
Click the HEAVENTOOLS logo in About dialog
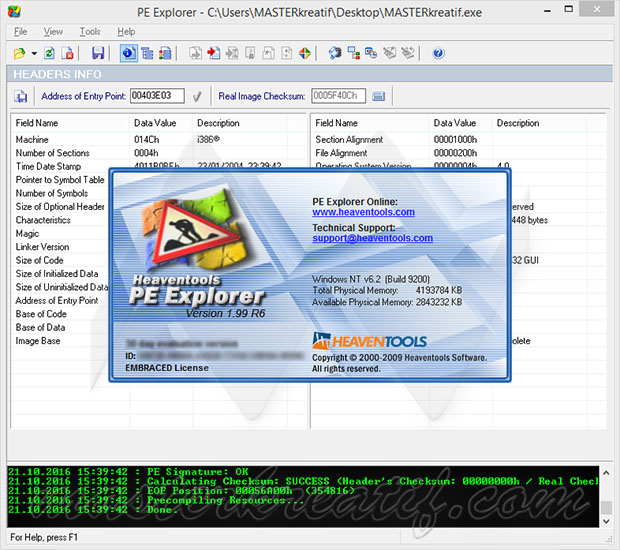pos(369,341)
